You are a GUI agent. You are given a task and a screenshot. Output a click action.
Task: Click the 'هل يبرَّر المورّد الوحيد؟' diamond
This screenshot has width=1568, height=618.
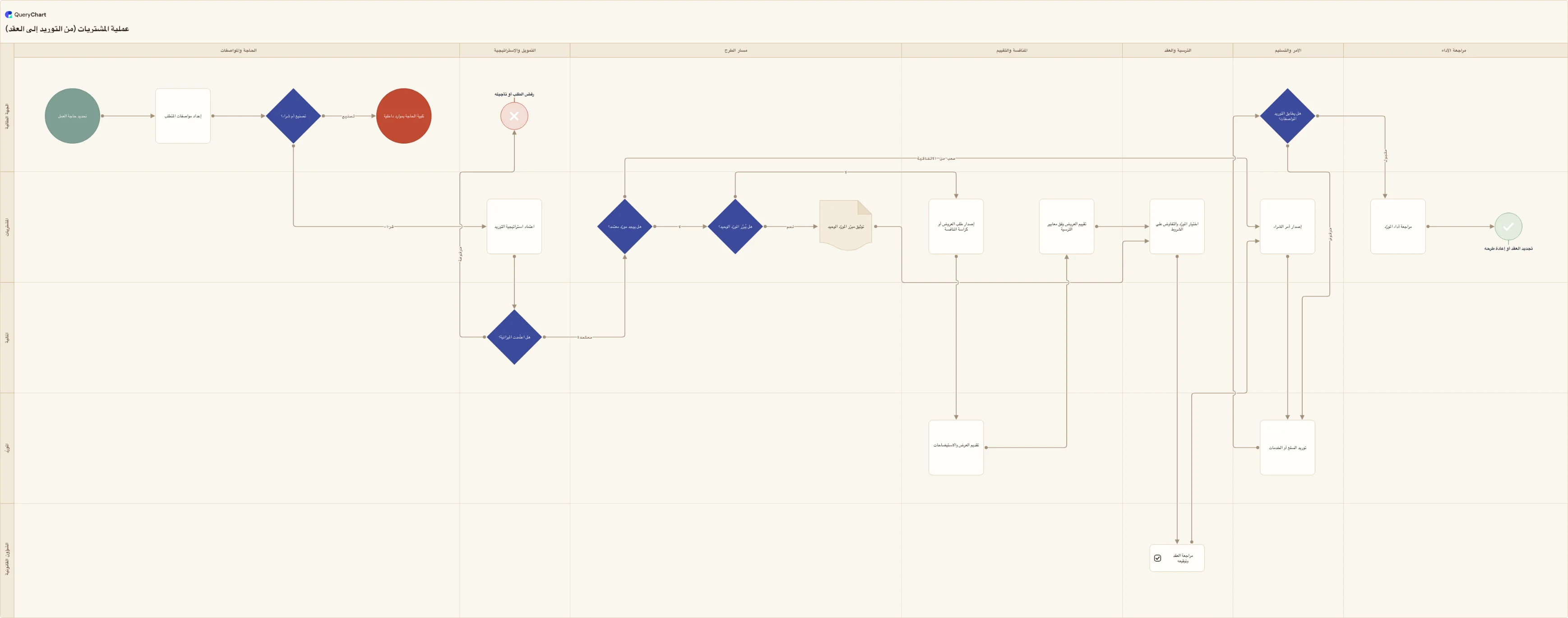click(x=735, y=227)
